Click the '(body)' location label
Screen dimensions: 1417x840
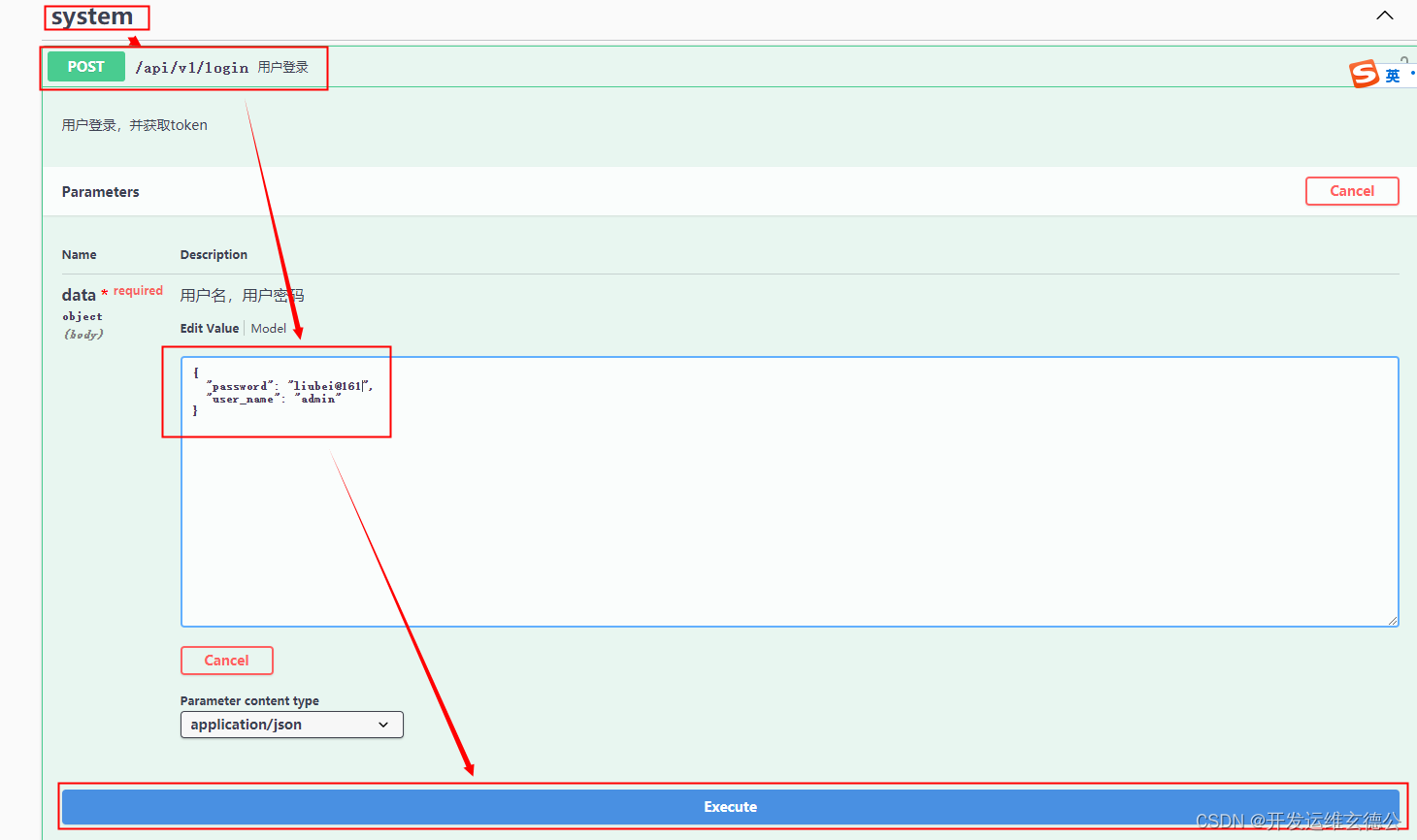pyautogui.click(x=83, y=335)
